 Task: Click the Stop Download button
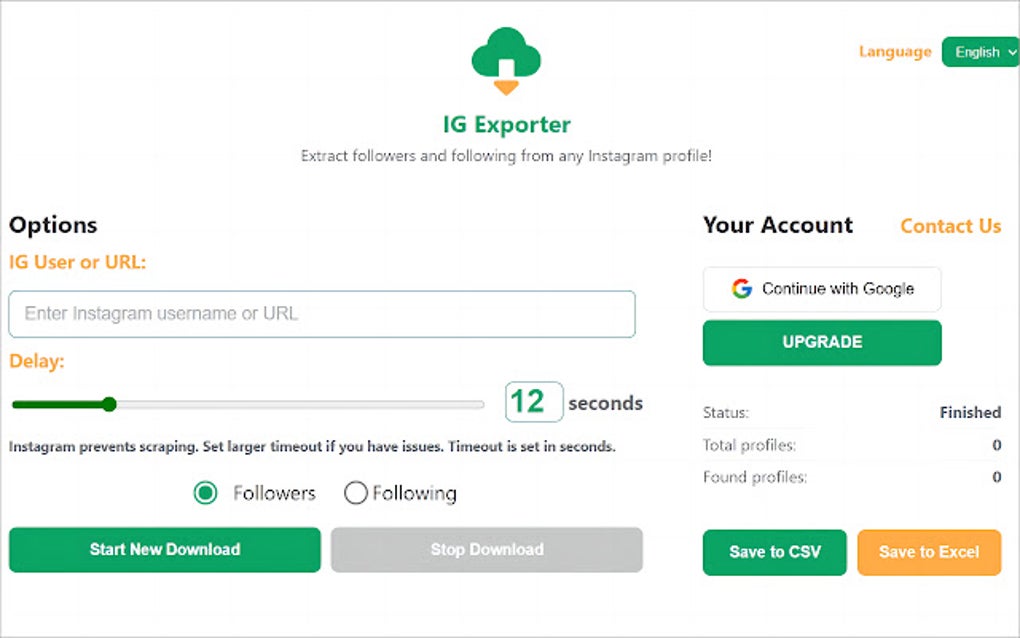tap(486, 549)
